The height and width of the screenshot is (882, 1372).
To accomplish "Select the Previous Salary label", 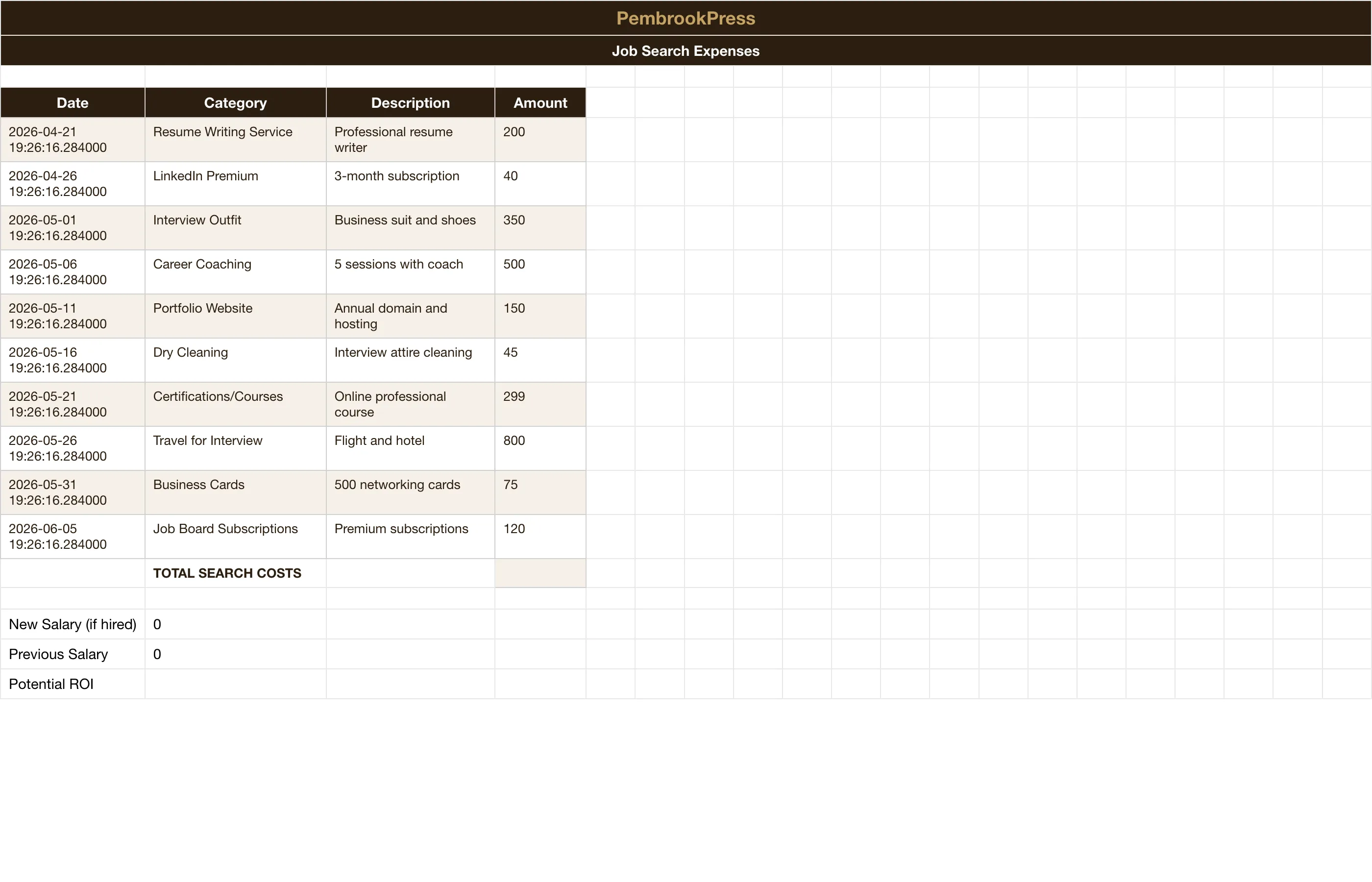I will point(73,654).
